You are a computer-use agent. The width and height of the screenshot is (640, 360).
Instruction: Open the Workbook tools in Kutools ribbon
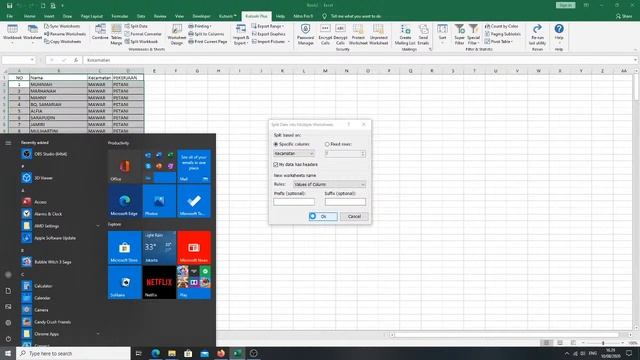coord(12,33)
